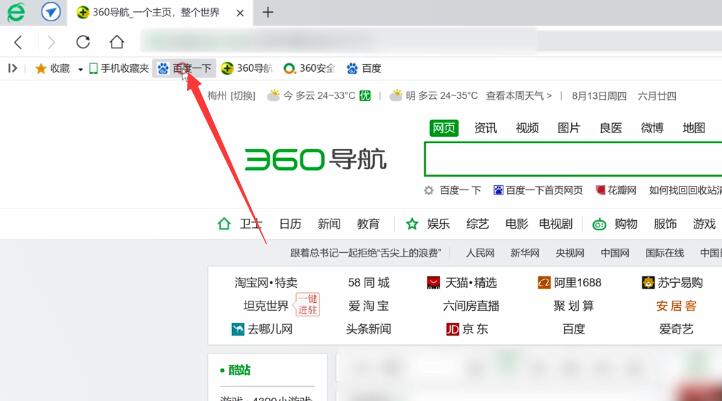Image resolution: width=722 pixels, height=401 pixels.
Task: Open the 电视剧 nav link
Action: pyautogui.click(x=556, y=224)
